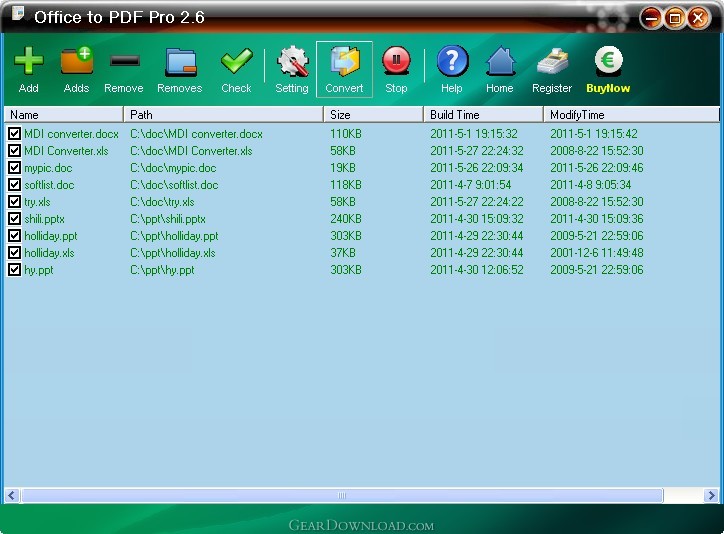Viewport: 724px width, 534px height.
Task: Click build time 2011-5-1 19:15:32
Action: click(x=474, y=134)
